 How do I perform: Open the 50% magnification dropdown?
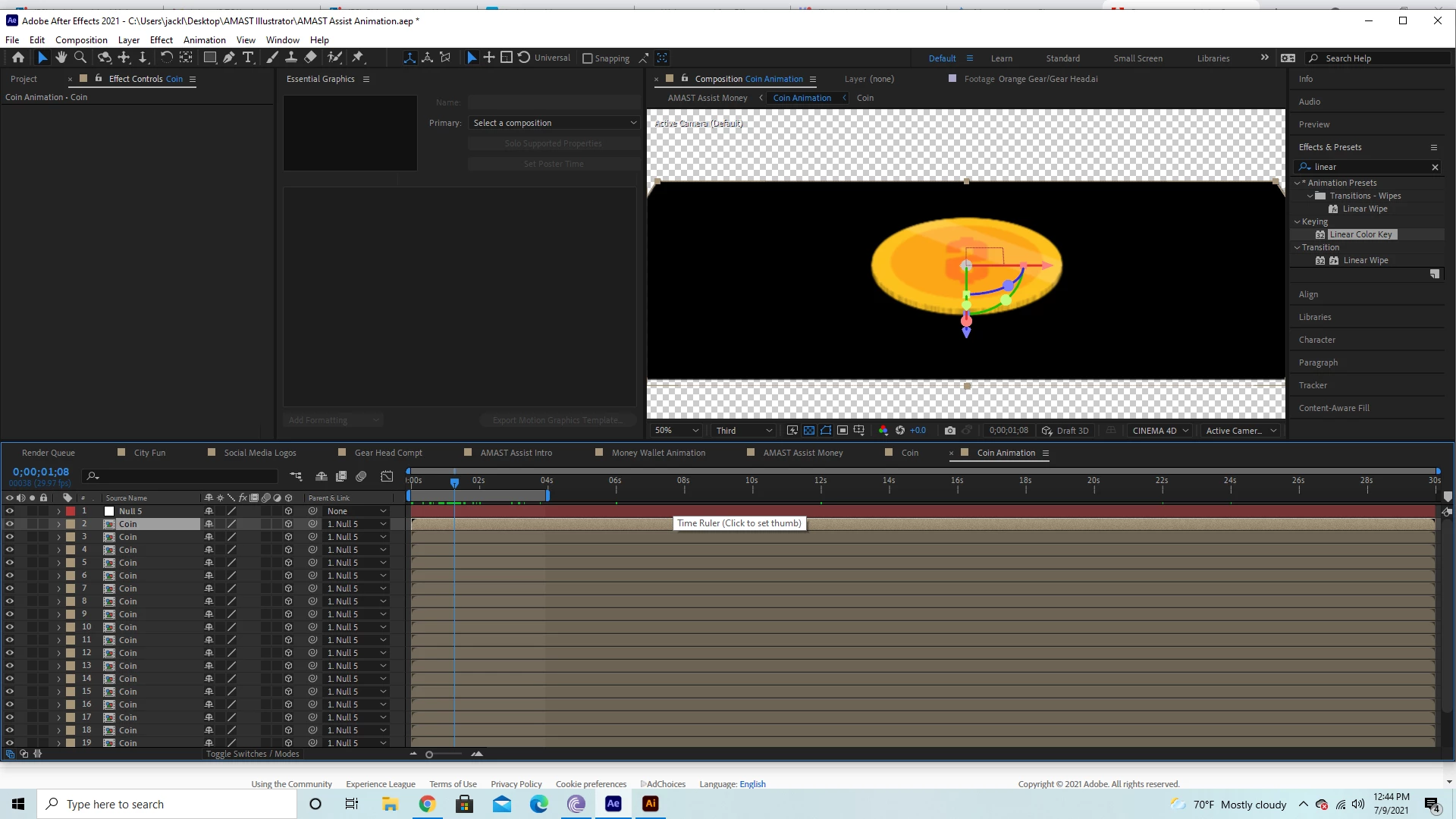click(x=676, y=431)
